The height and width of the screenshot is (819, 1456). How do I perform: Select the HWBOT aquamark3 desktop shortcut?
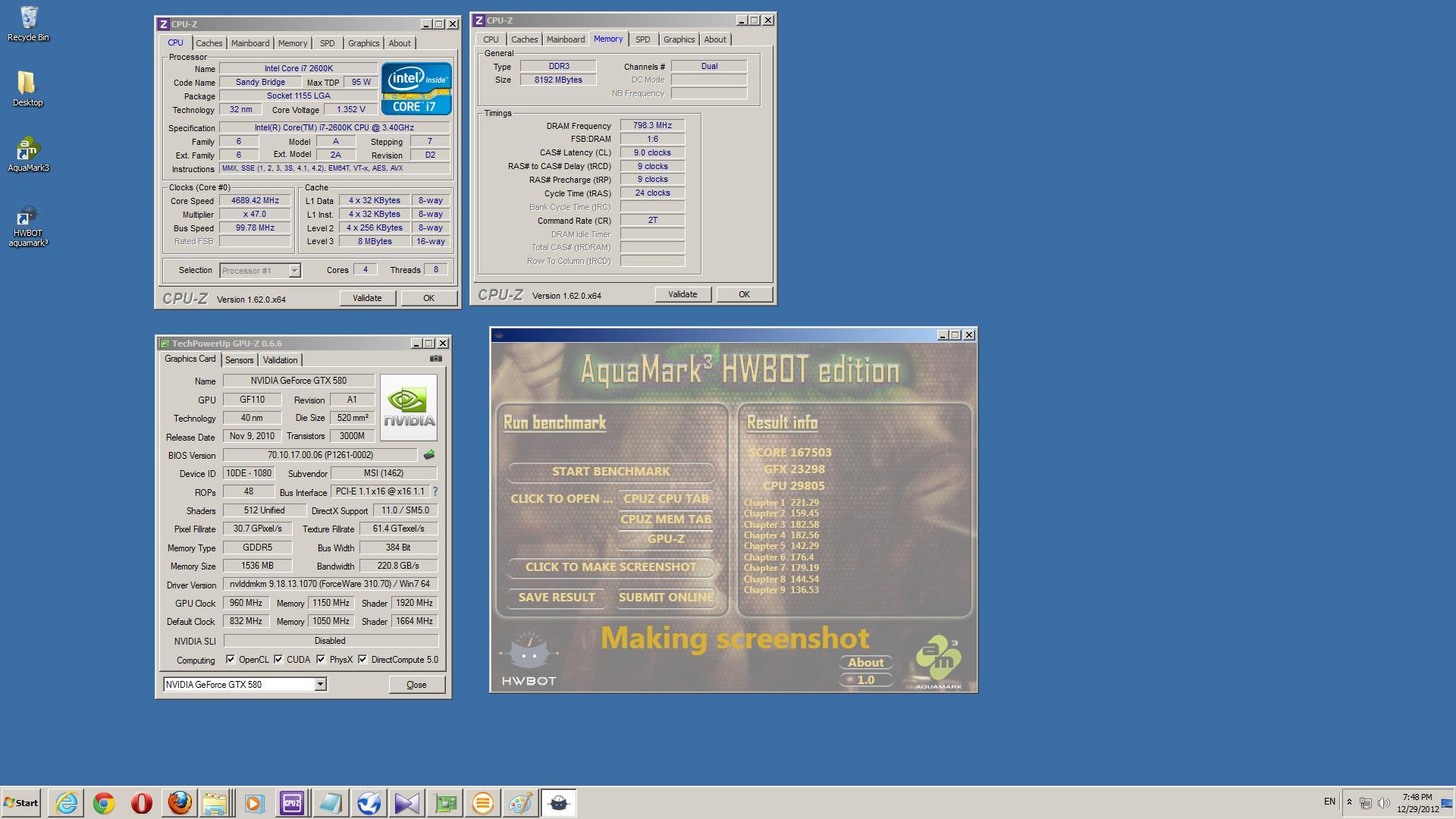point(28,225)
